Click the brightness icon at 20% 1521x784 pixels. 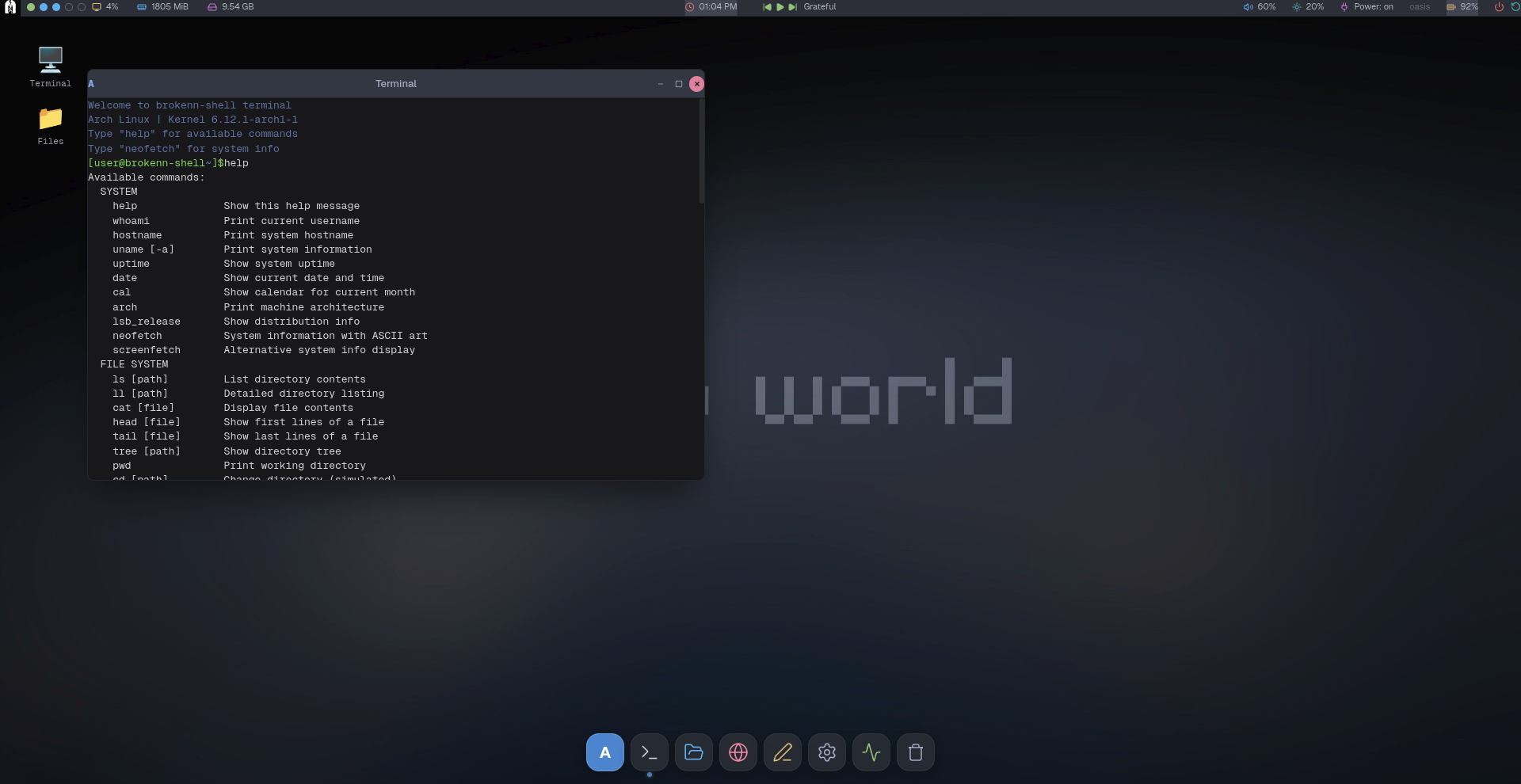(x=1297, y=7)
